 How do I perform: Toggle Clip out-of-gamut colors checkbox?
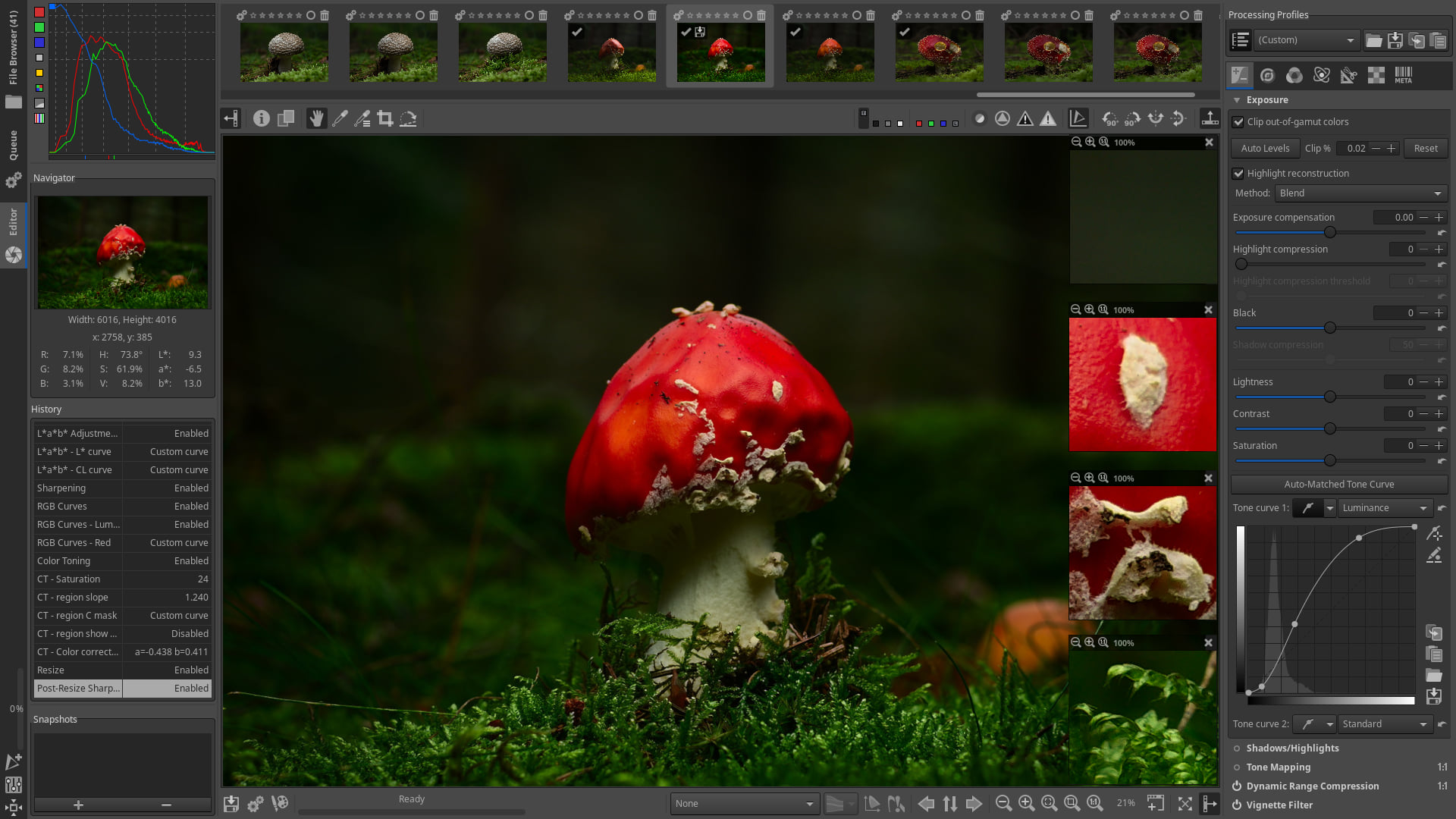[1238, 121]
